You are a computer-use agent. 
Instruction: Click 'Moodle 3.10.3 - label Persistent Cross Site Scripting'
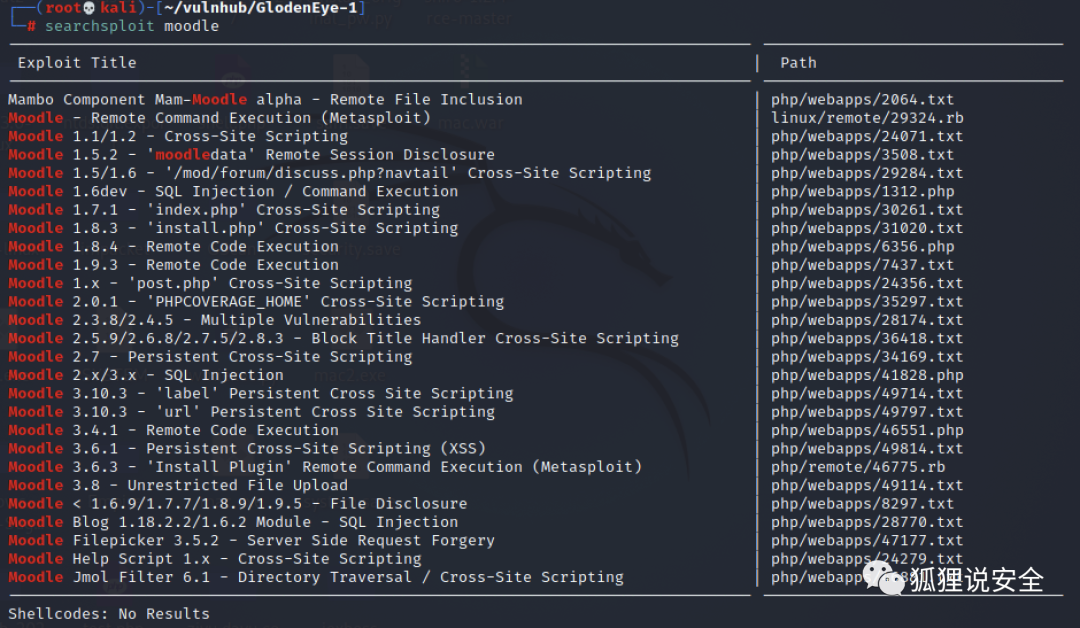pos(260,393)
